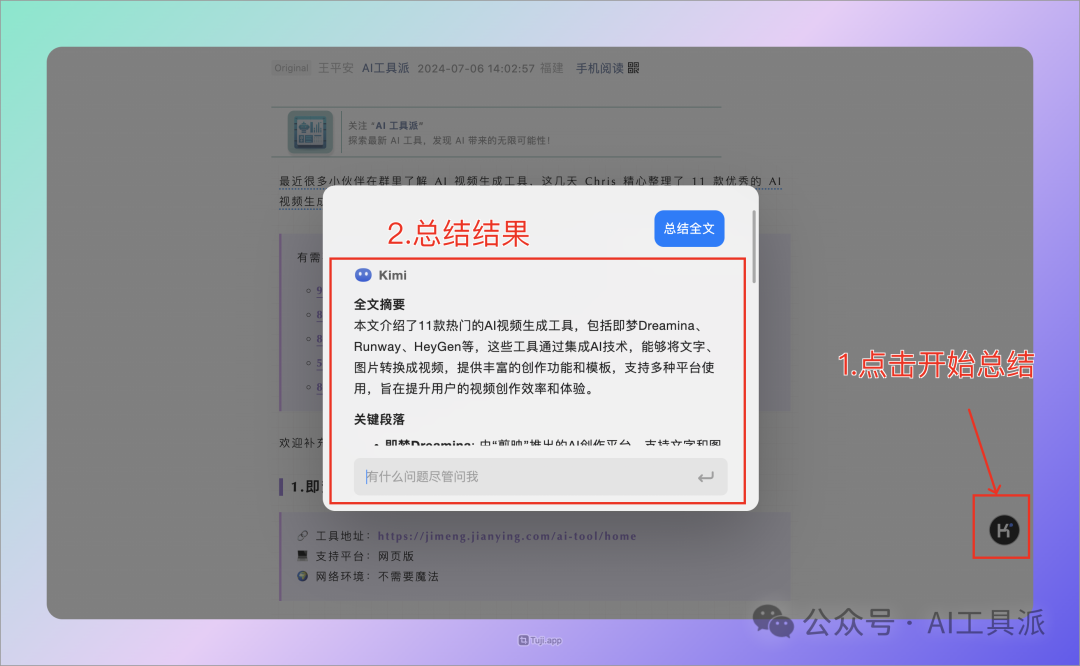
Task: Click the computer icon beside 支持平台
Action: (302, 555)
